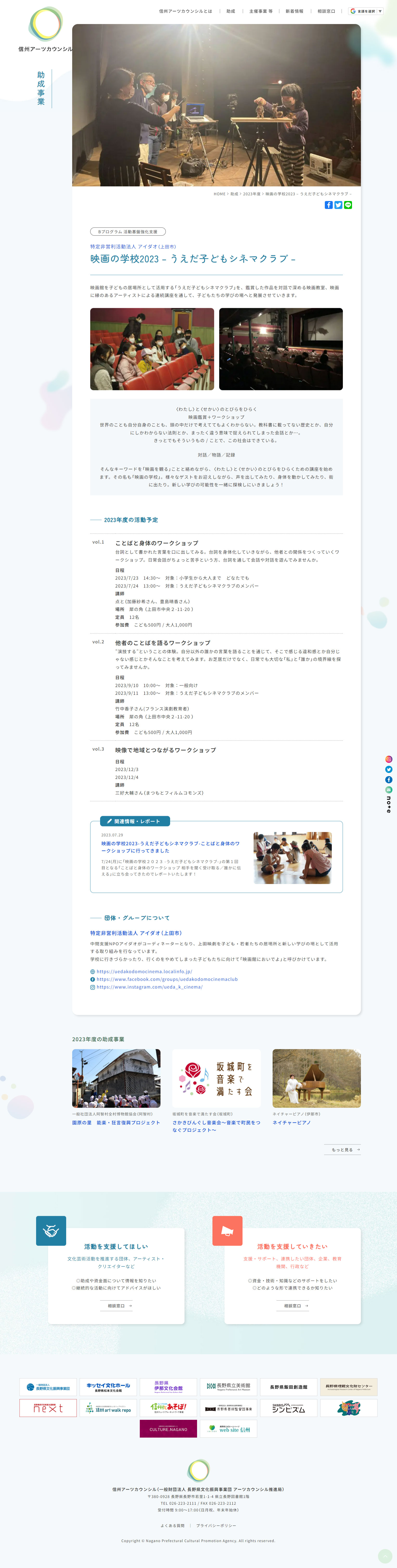The width and height of the screenshot is (397, 1568).
Task: Open the Google language selection dropdown
Action: (366, 11)
